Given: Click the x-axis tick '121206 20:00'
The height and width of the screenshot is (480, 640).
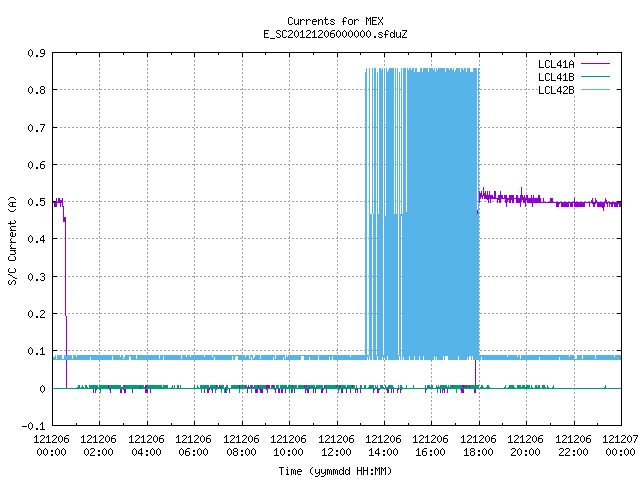Looking at the screenshot, I should point(525,446).
